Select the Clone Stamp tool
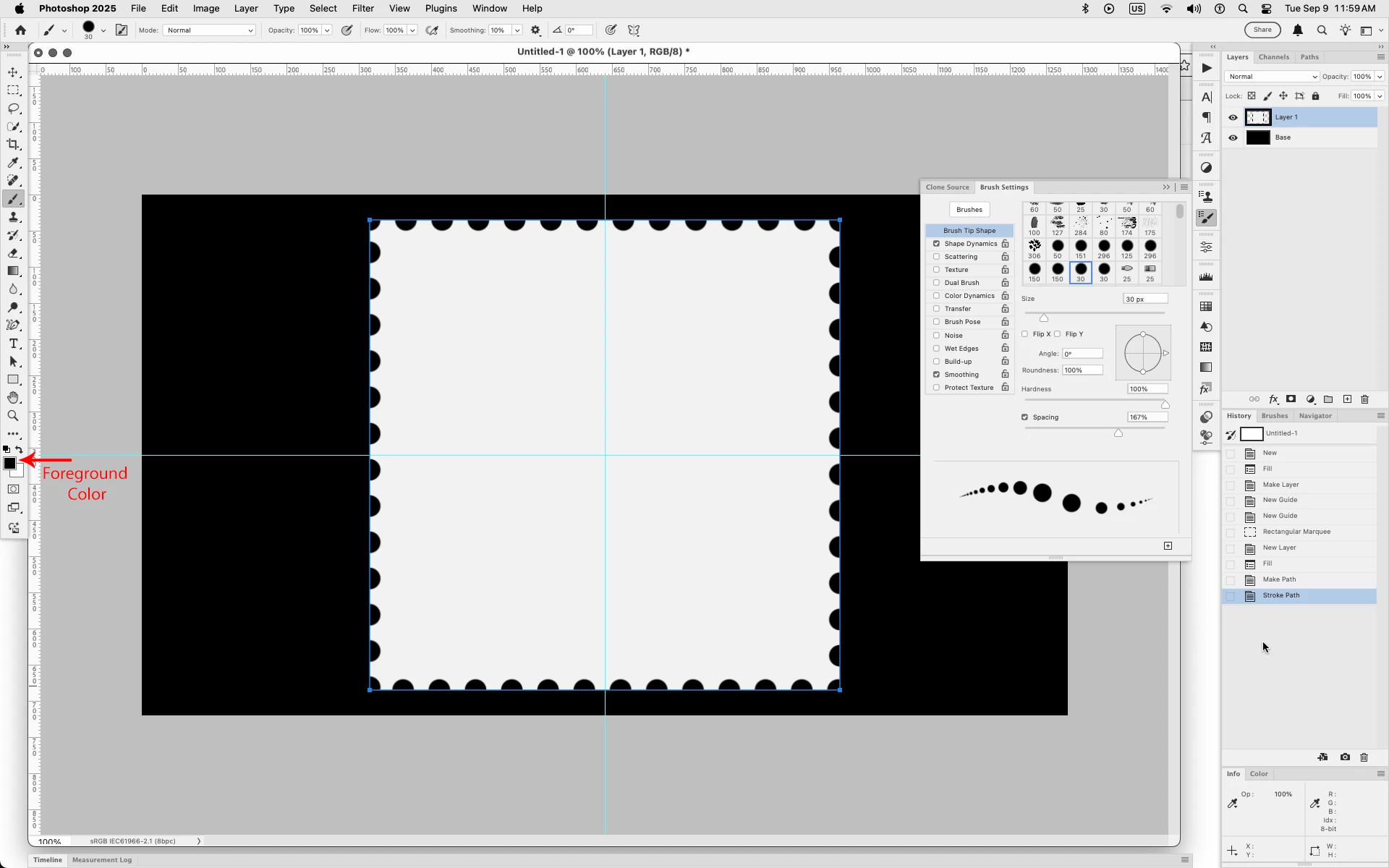Image resolution: width=1389 pixels, height=868 pixels. click(x=13, y=217)
